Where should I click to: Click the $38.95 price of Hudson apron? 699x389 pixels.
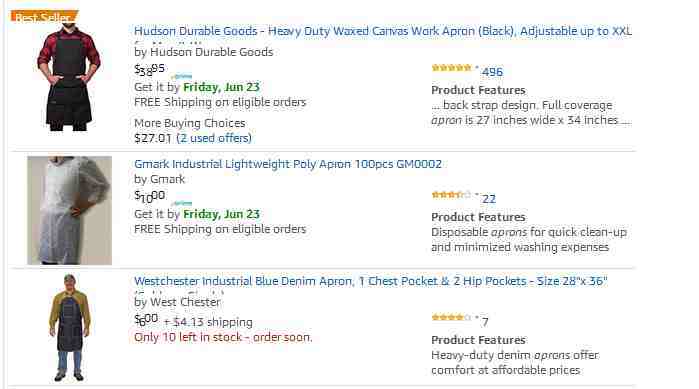(149, 69)
